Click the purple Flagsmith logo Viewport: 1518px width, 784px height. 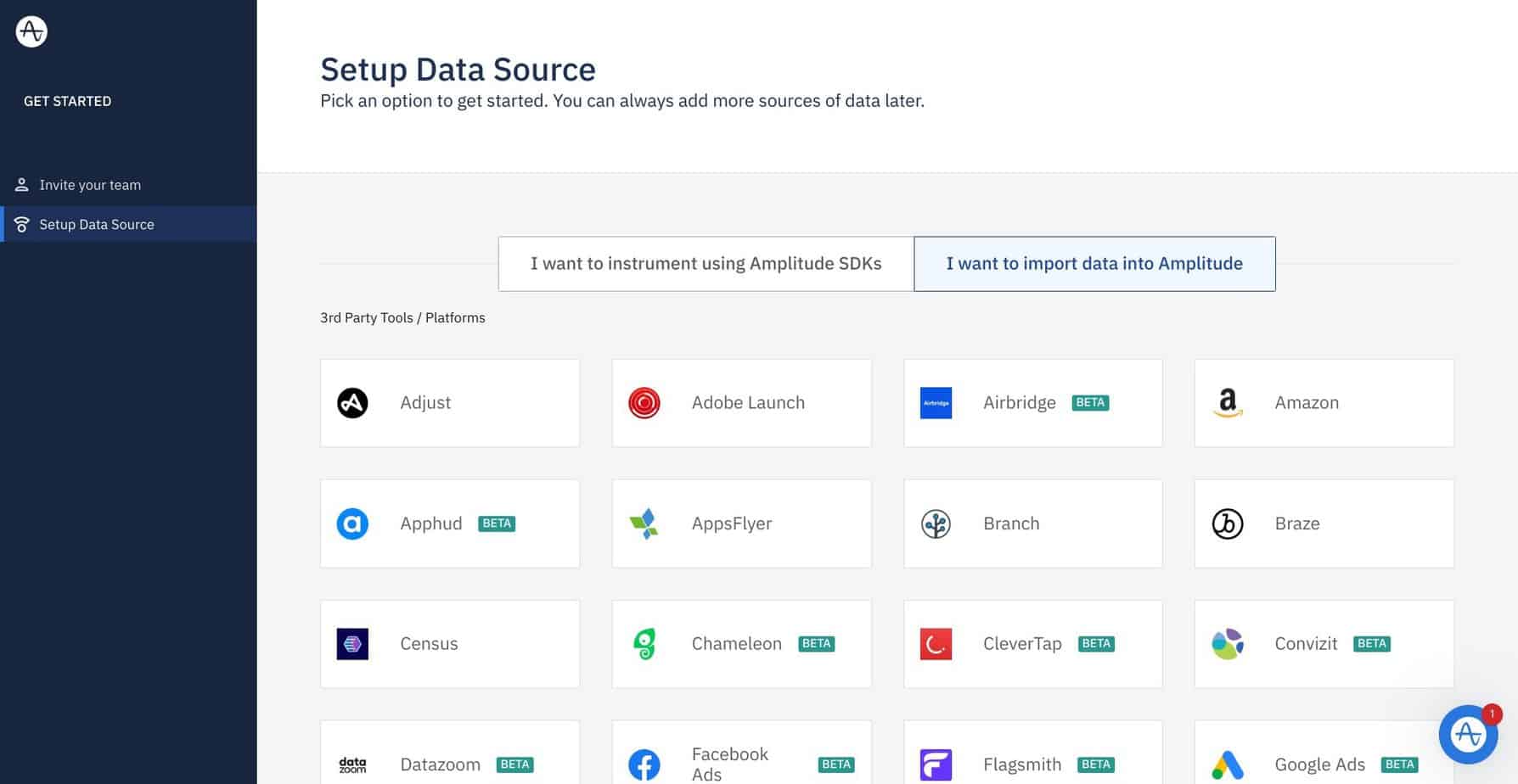click(x=936, y=764)
